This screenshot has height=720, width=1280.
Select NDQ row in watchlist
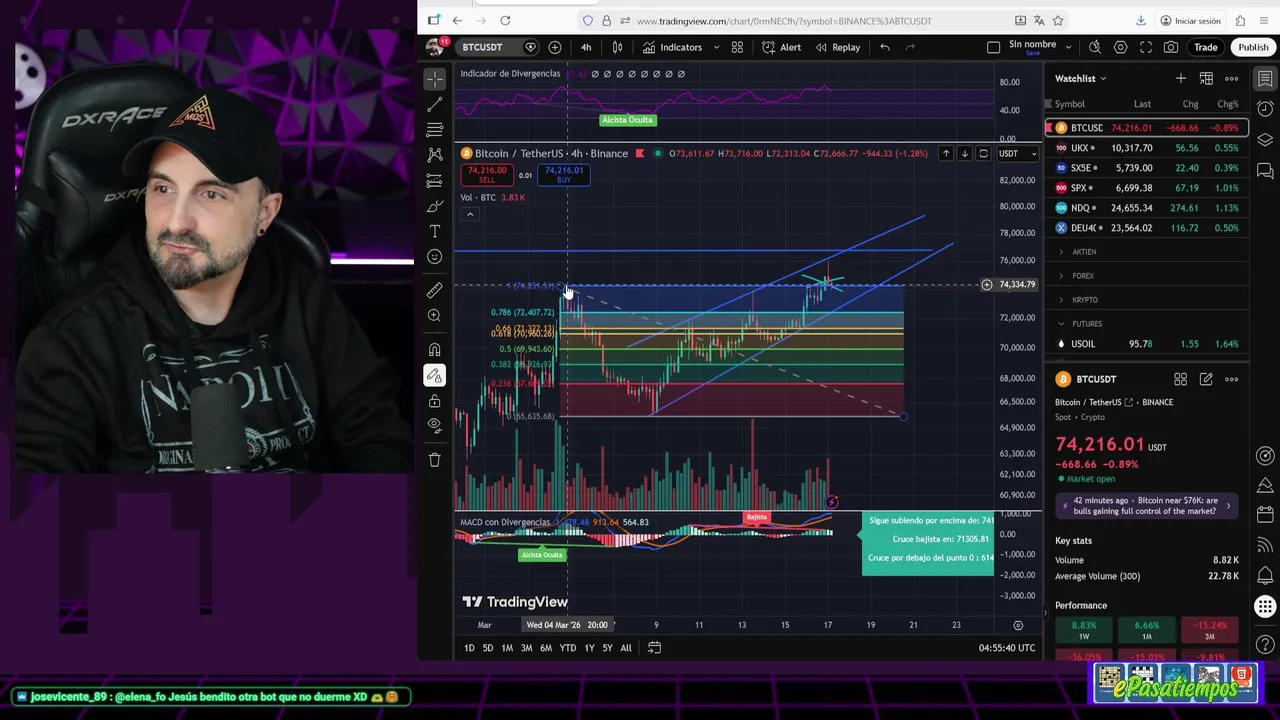(1146, 208)
